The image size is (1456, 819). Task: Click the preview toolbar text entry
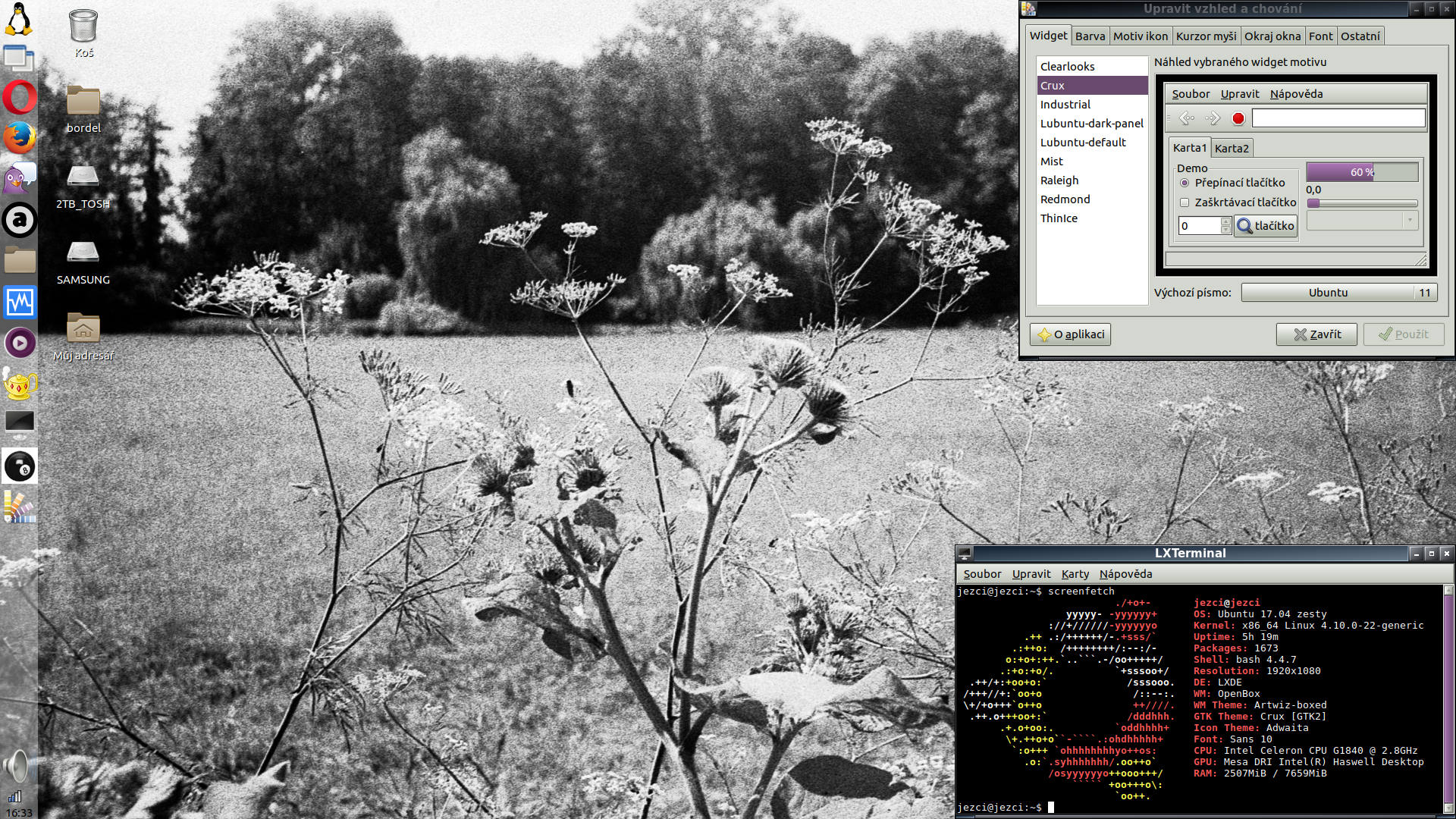pos(1338,118)
